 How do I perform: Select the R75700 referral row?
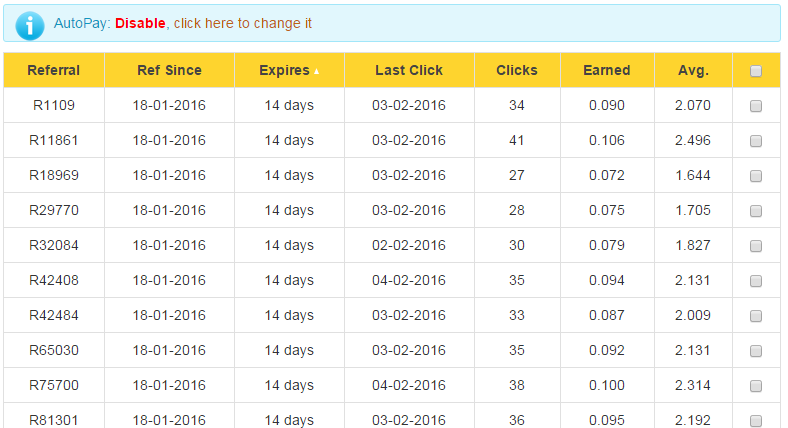(x=54, y=386)
